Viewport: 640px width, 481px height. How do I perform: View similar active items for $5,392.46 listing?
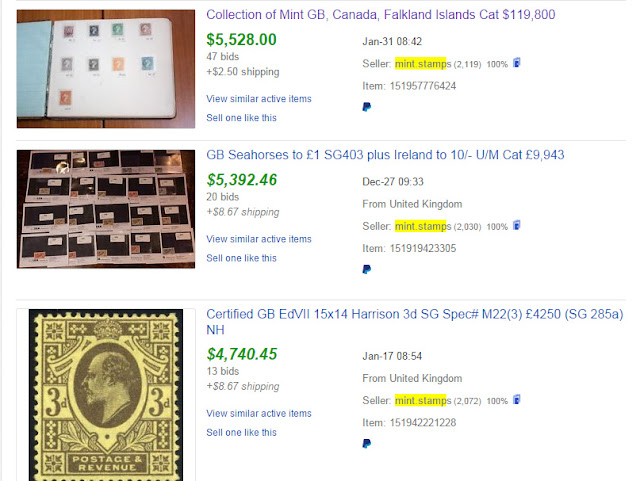pyautogui.click(x=259, y=239)
